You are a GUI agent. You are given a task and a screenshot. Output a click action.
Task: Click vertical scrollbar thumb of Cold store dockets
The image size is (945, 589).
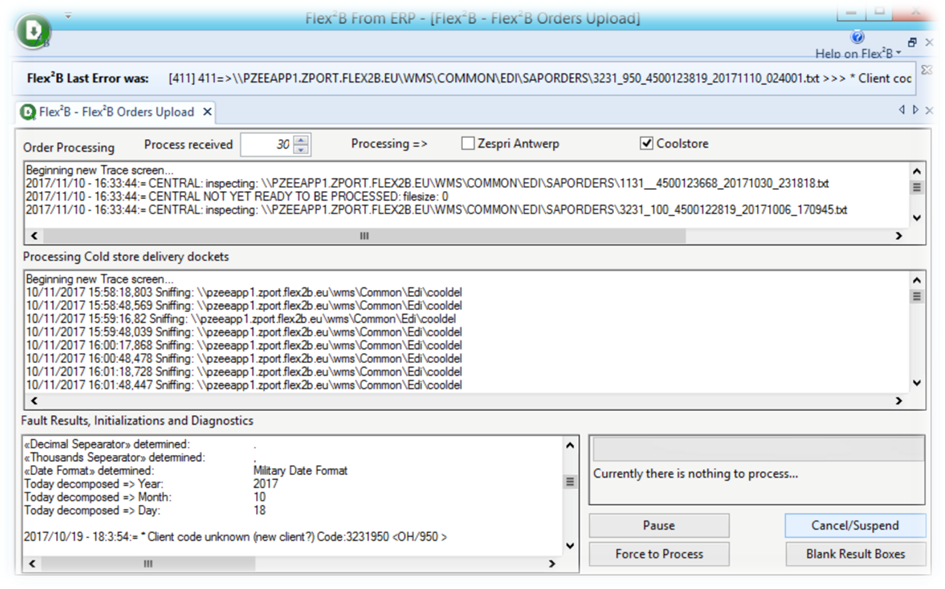tap(917, 296)
